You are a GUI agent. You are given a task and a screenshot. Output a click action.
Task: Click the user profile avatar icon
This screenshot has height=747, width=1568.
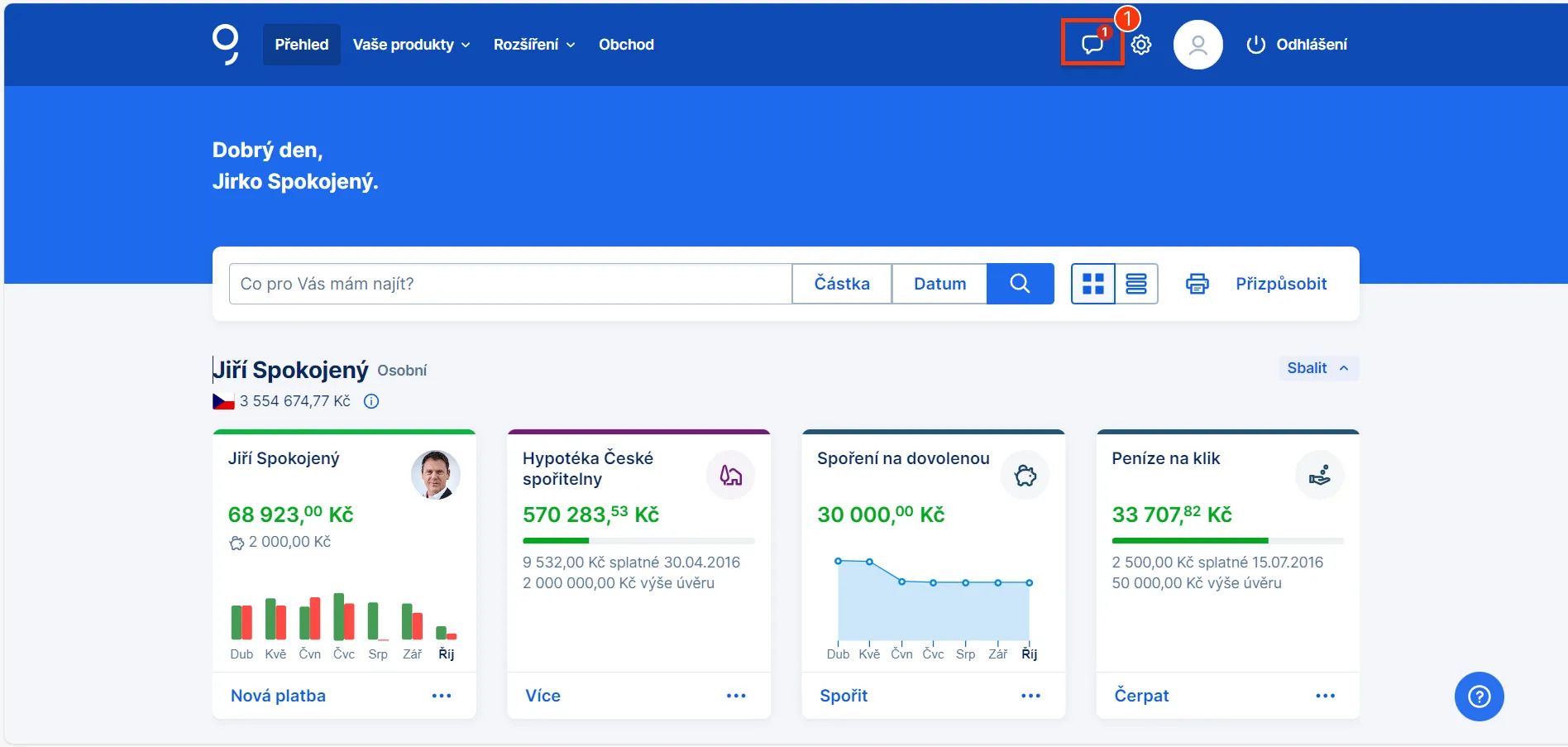[x=1198, y=45]
